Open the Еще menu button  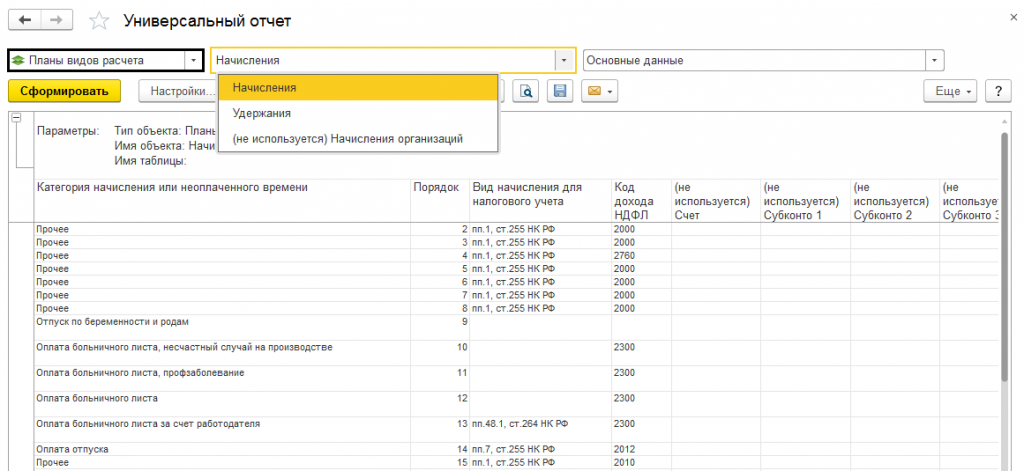(x=953, y=91)
